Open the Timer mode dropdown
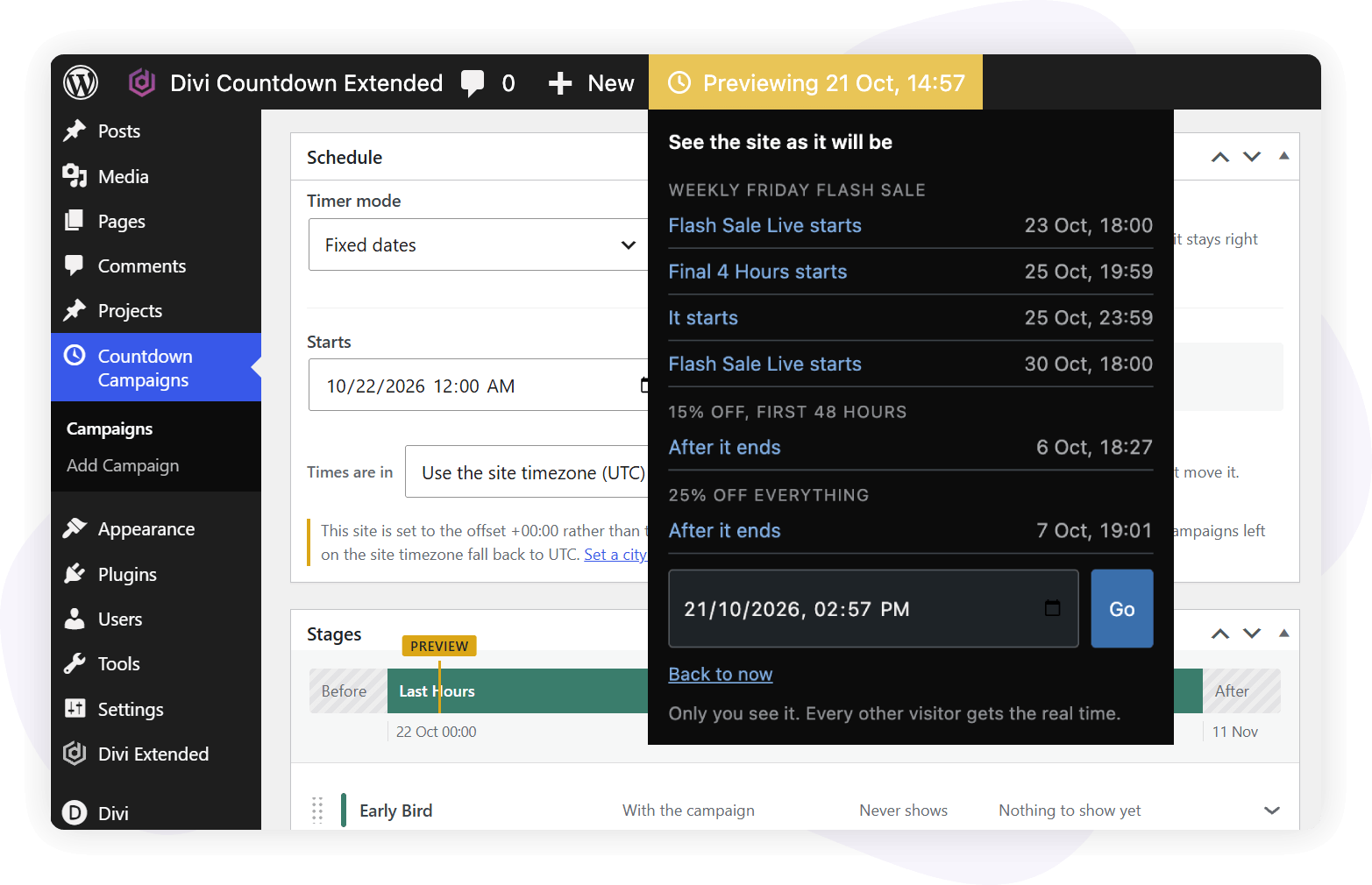 click(x=478, y=244)
